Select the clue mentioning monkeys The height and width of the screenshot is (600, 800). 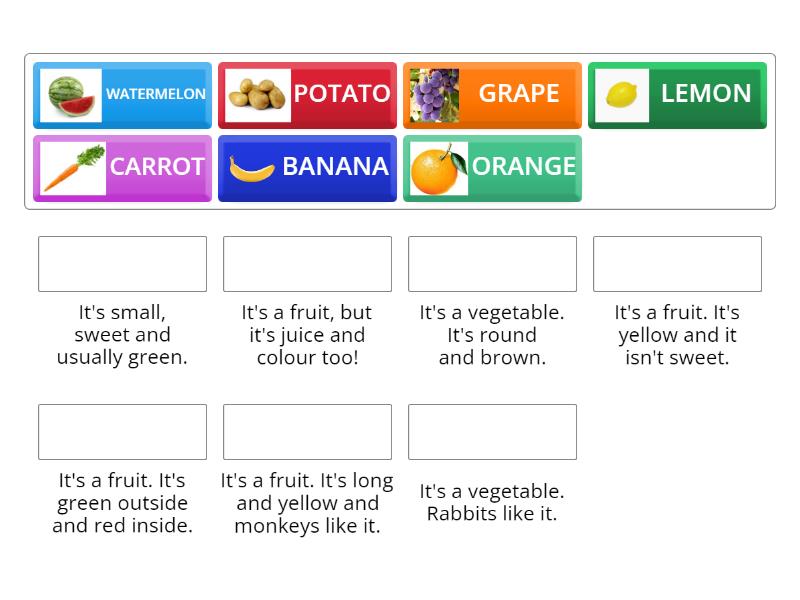click(x=307, y=503)
